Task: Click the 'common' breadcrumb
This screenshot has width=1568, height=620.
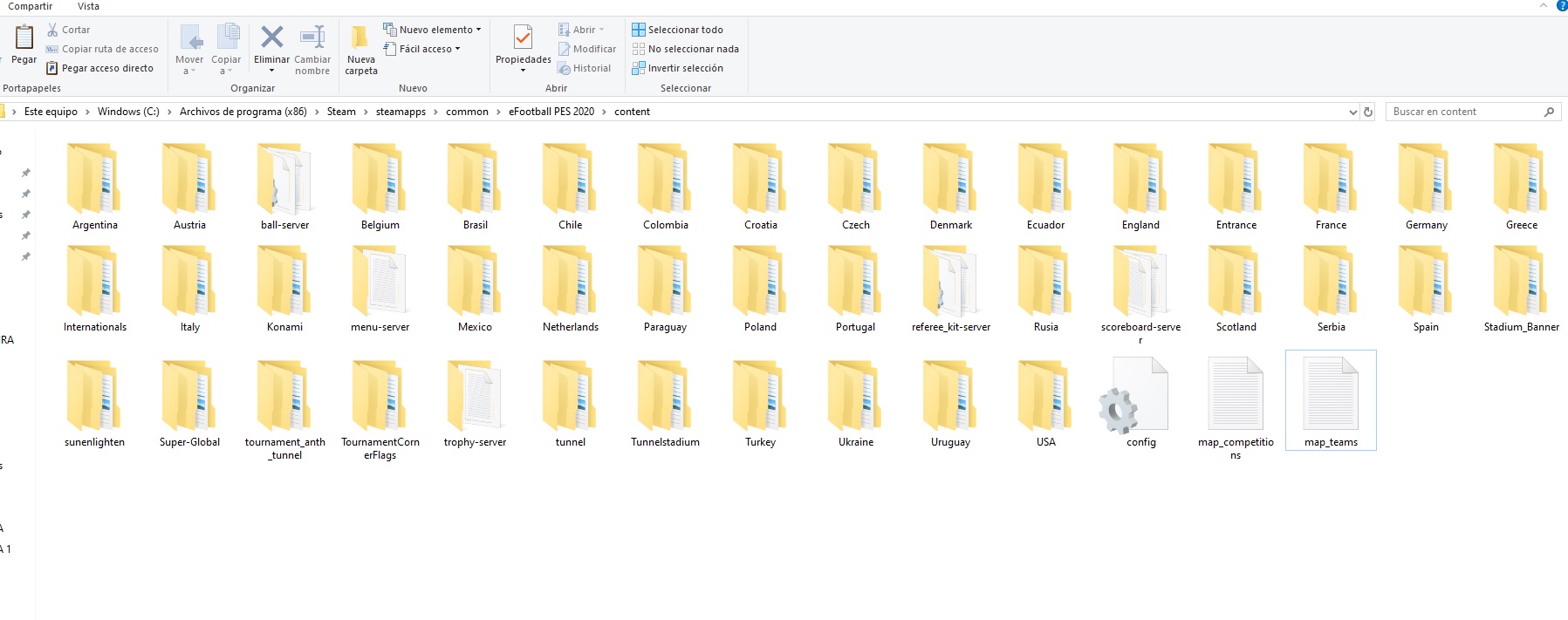Action: pos(467,112)
